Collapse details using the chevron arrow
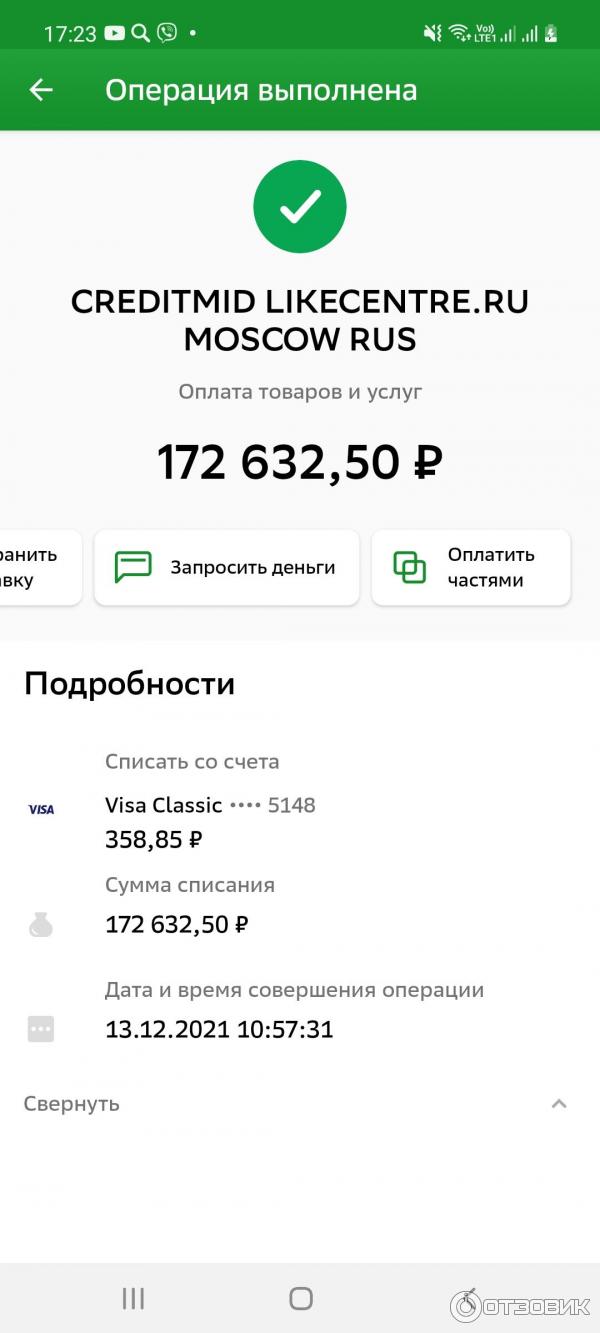 559,1104
